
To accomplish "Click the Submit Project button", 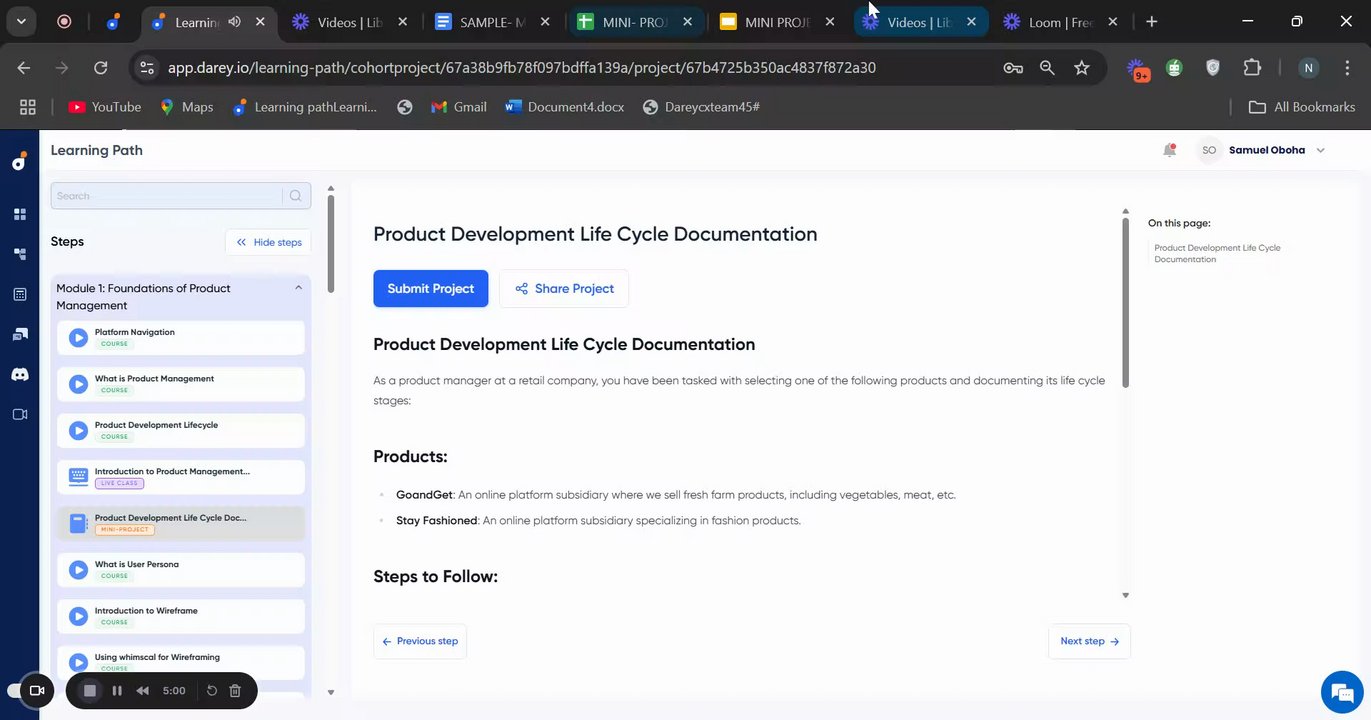I will [x=431, y=288].
